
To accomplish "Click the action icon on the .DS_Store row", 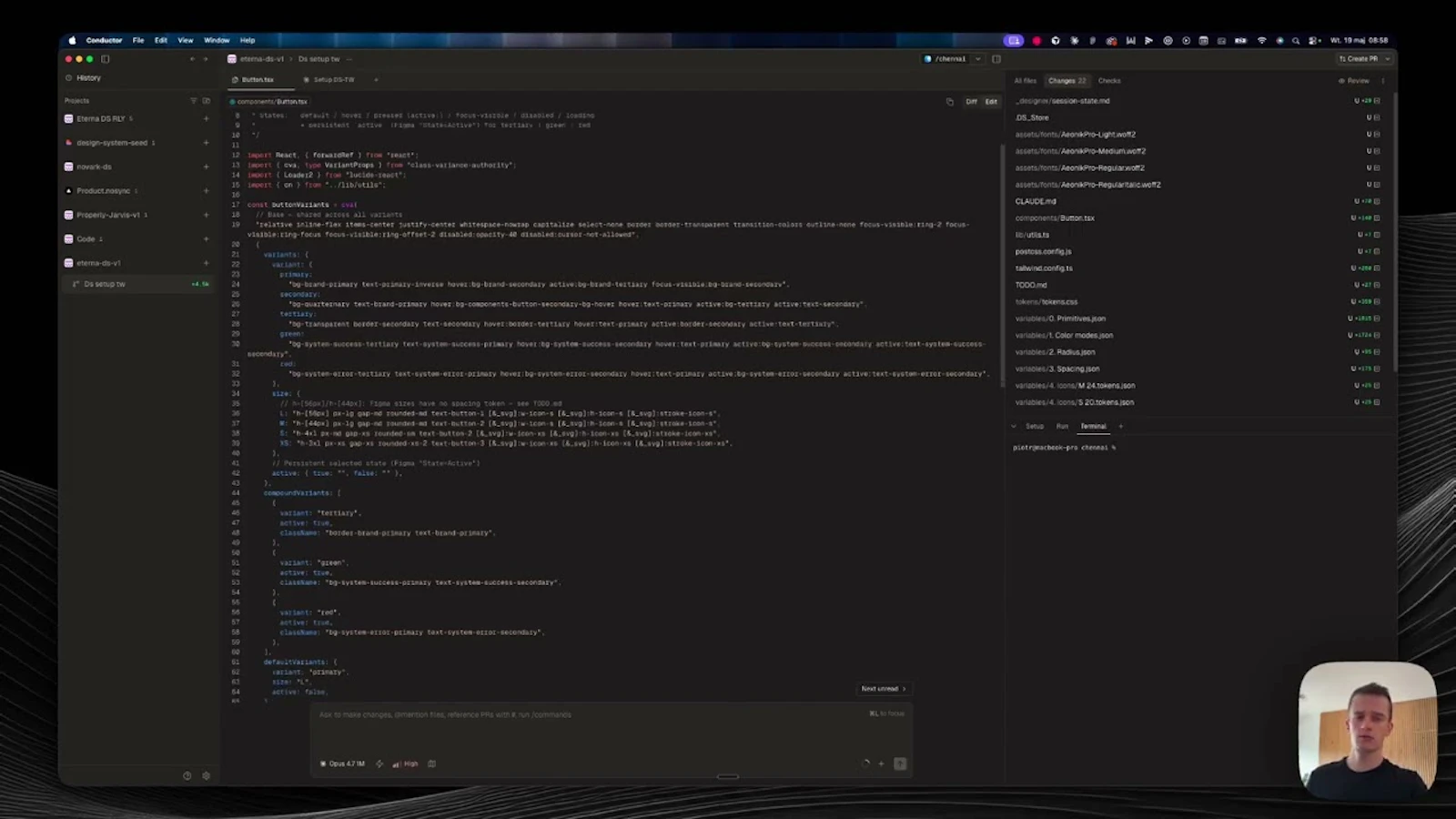I will [1376, 117].
